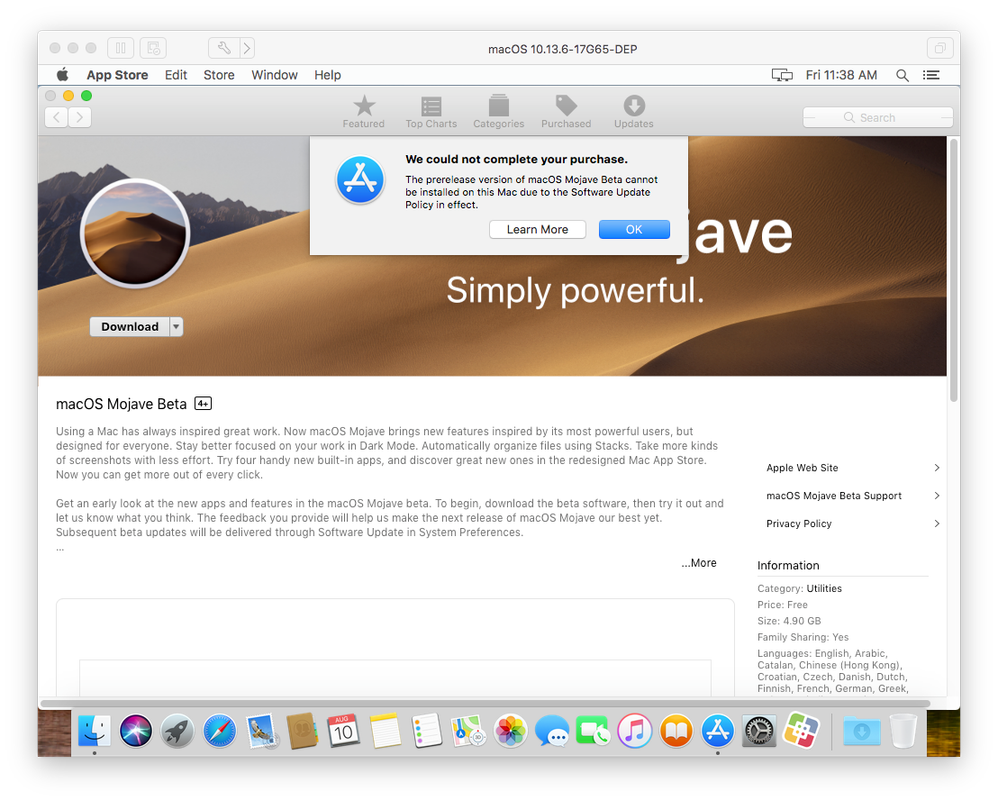Open the Updates section
998x802 pixels.
tap(633, 112)
